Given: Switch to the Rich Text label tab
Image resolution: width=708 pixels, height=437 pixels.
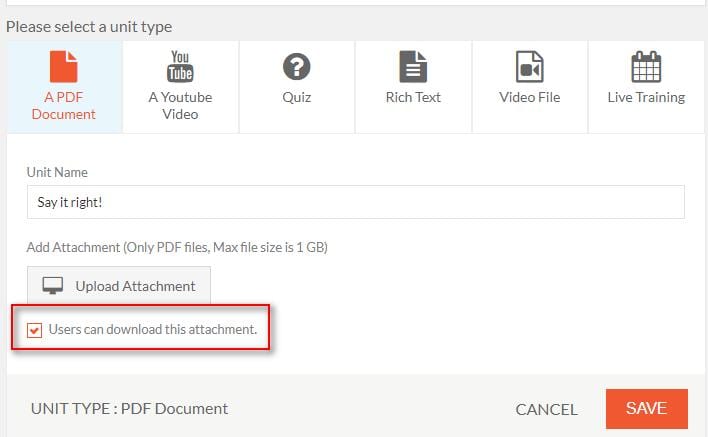Looking at the screenshot, I should pyautogui.click(x=413, y=97).
